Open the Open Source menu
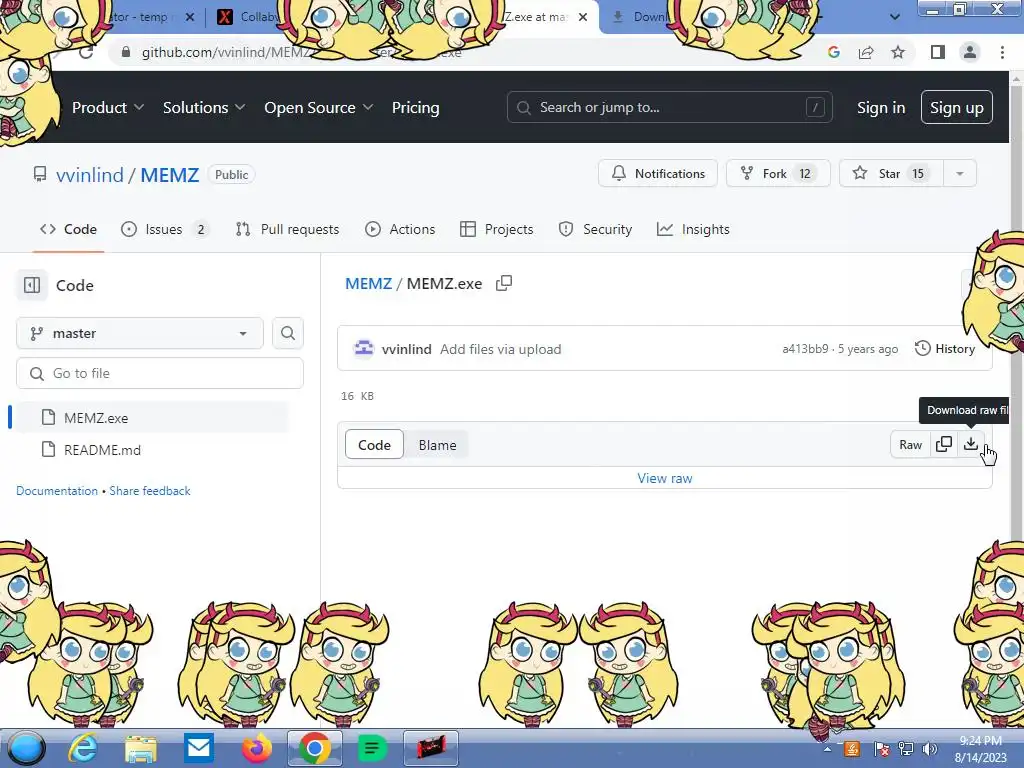This screenshot has width=1024, height=768. click(x=319, y=108)
